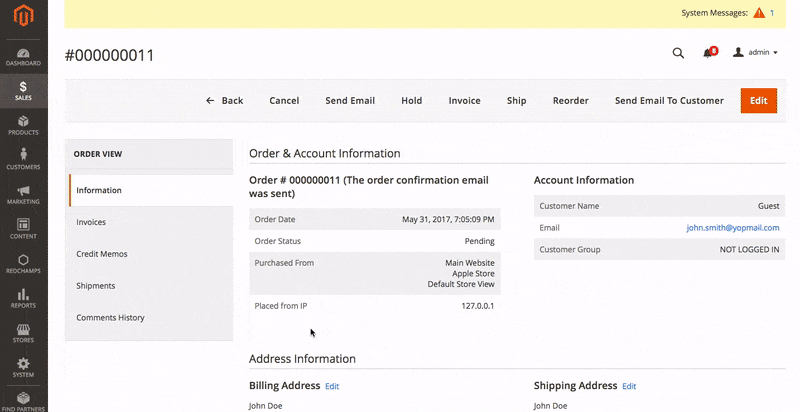Open the RedChamps sidebar menu
This screenshot has height=412, width=800.
23,264
